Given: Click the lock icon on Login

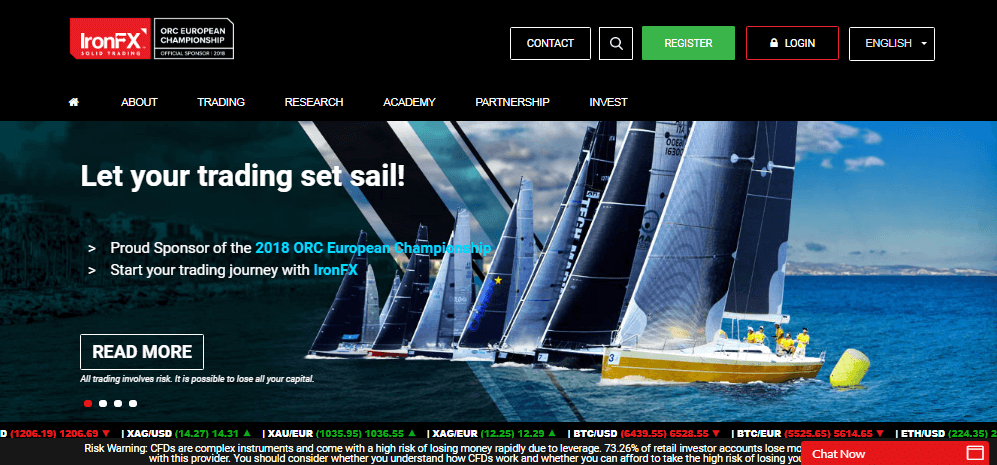Looking at the screenshot, I should click(774, 43).
